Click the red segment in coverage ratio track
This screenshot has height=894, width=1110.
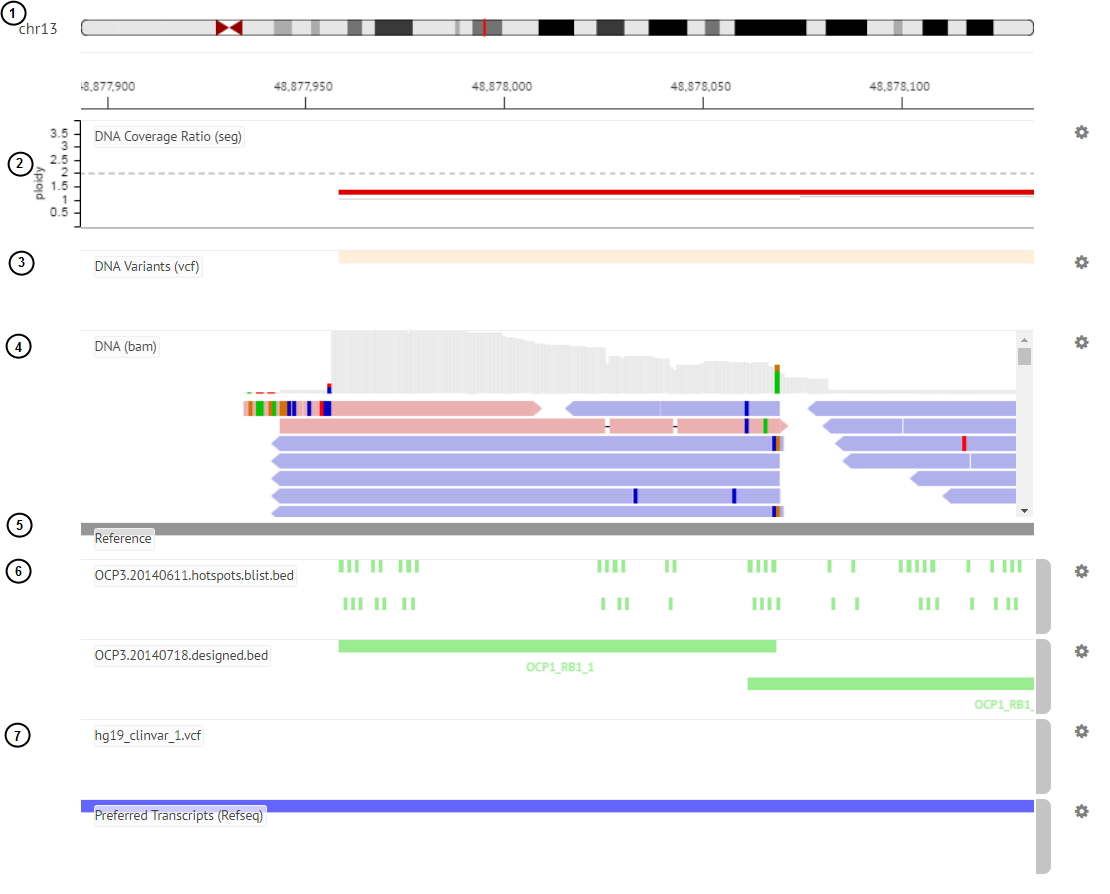(x=685, y=192)
